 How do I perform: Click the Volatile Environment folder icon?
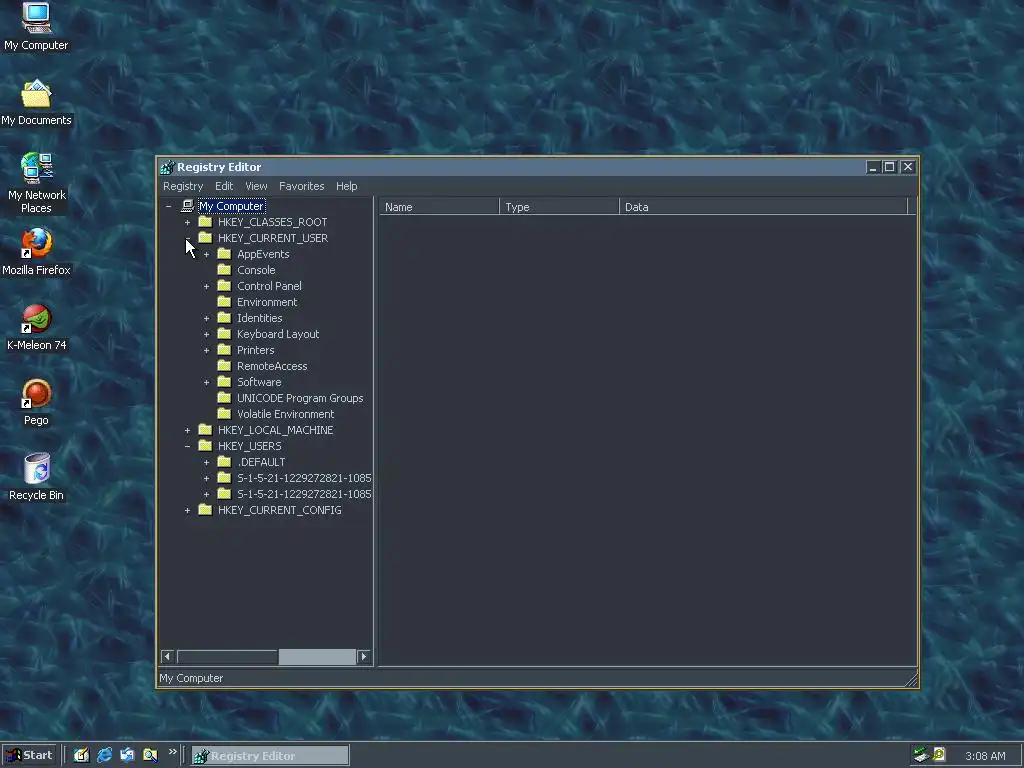tap(224, 414)
